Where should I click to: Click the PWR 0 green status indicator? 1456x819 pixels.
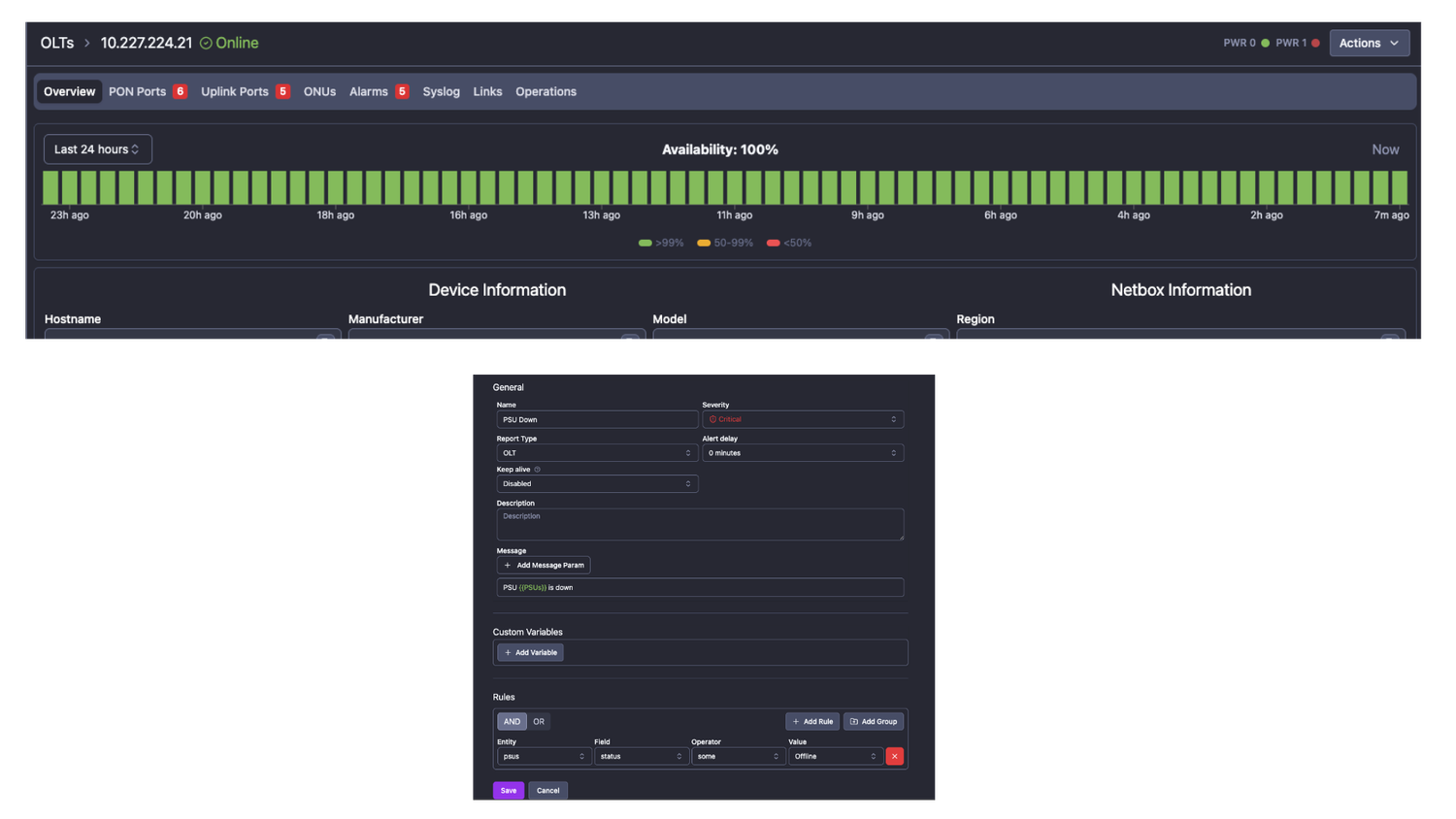(1265, 43)
